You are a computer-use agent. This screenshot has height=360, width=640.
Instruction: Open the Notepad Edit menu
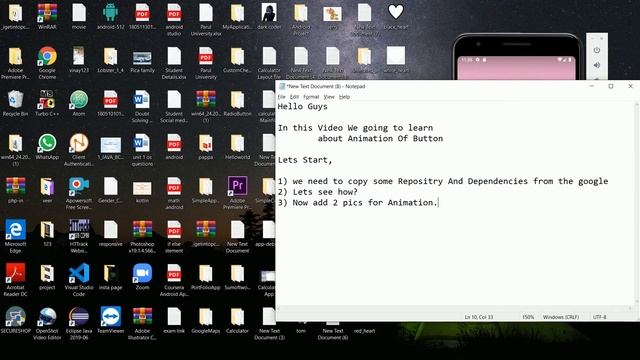(294, 97)
